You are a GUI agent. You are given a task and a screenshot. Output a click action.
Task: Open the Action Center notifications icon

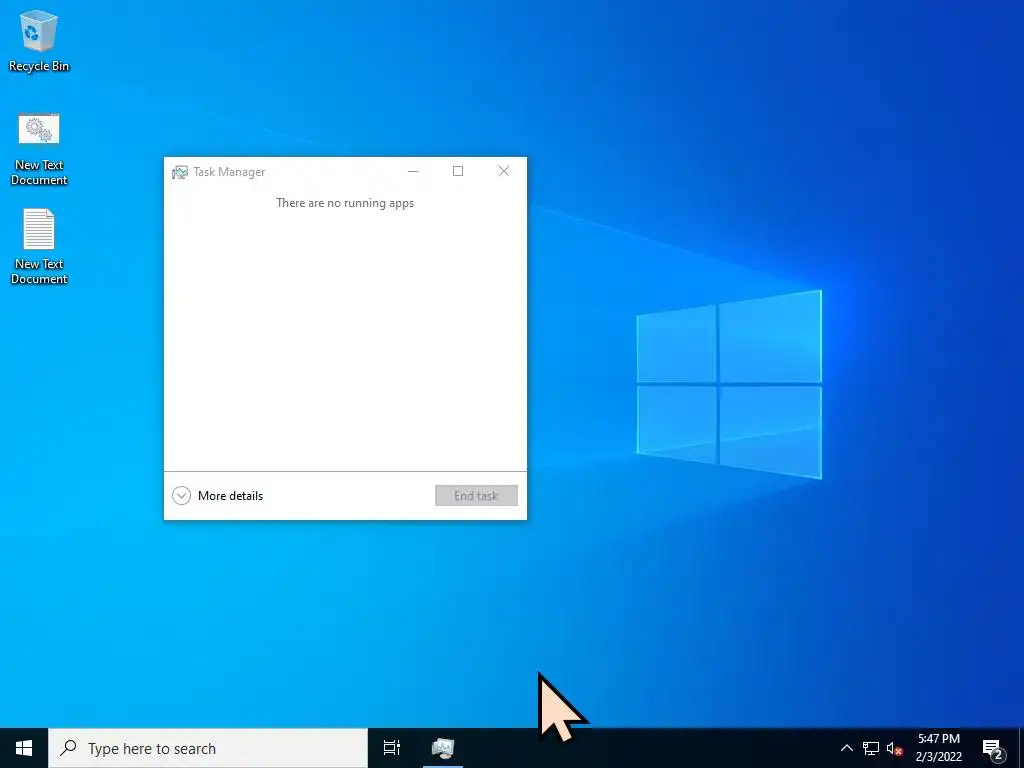(x=993, y=749)
